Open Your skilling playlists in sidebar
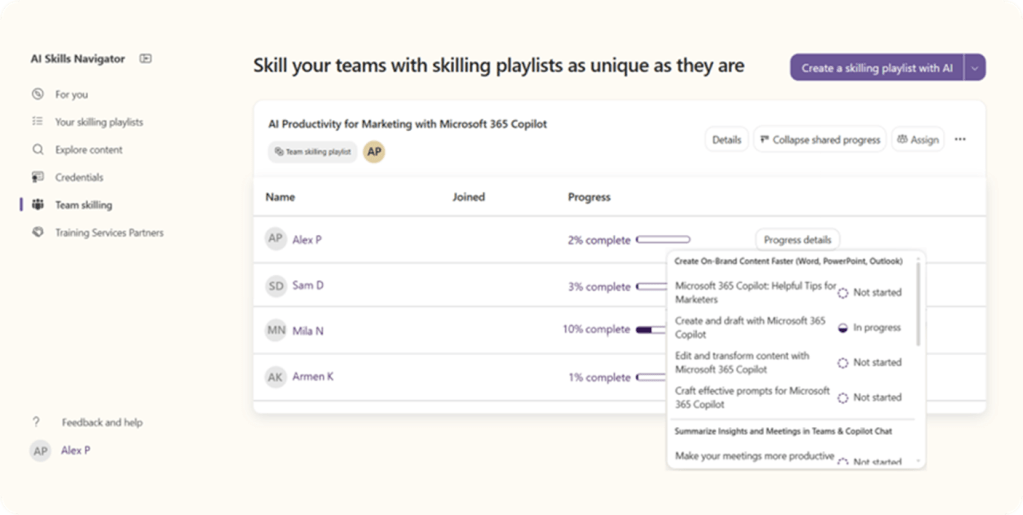Viewport: 1023px width, 515px height. (x=98, y=122)
